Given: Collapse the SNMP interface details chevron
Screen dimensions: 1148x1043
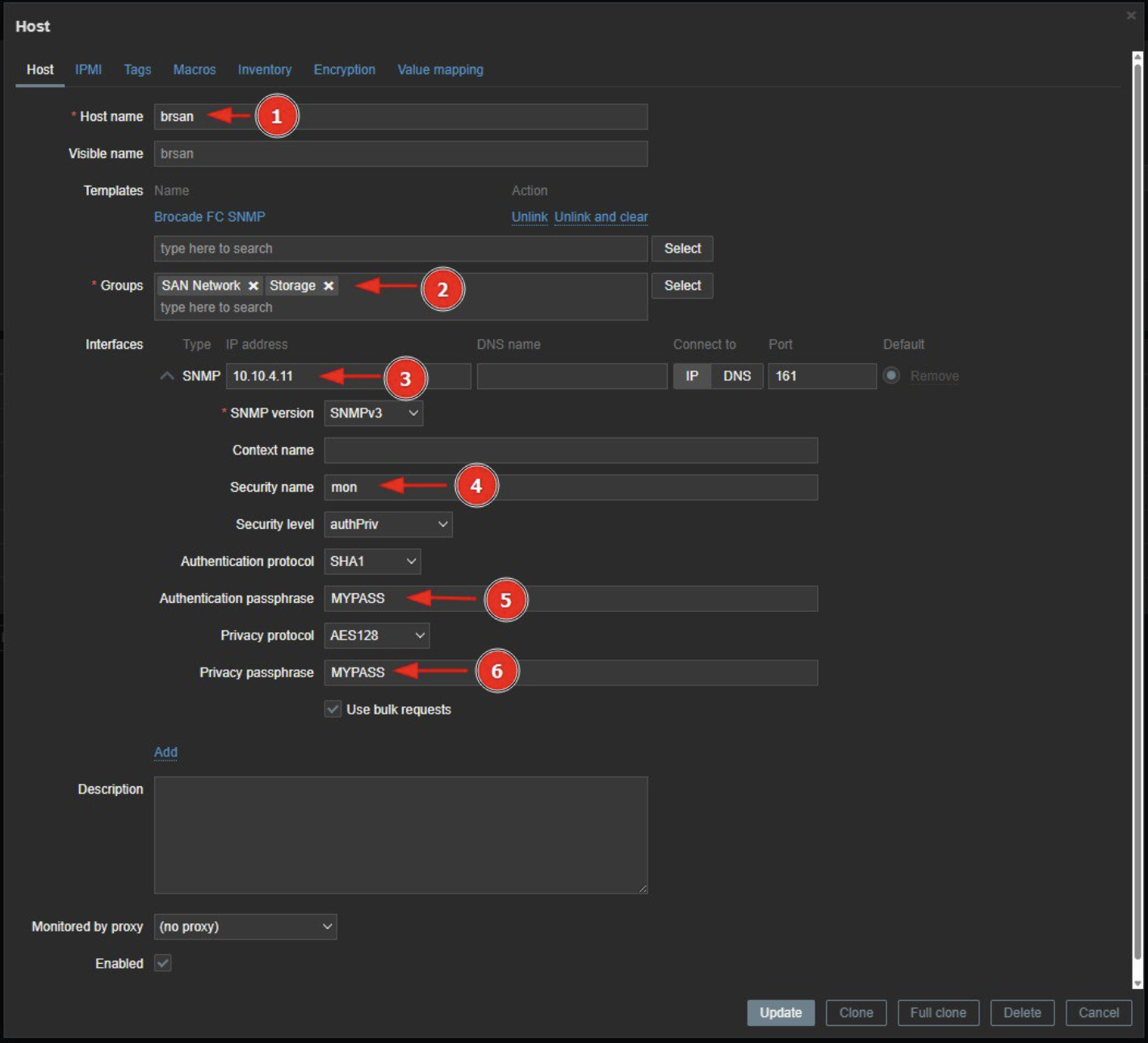Looking at the screenshot, I should (x=167, y=376).
